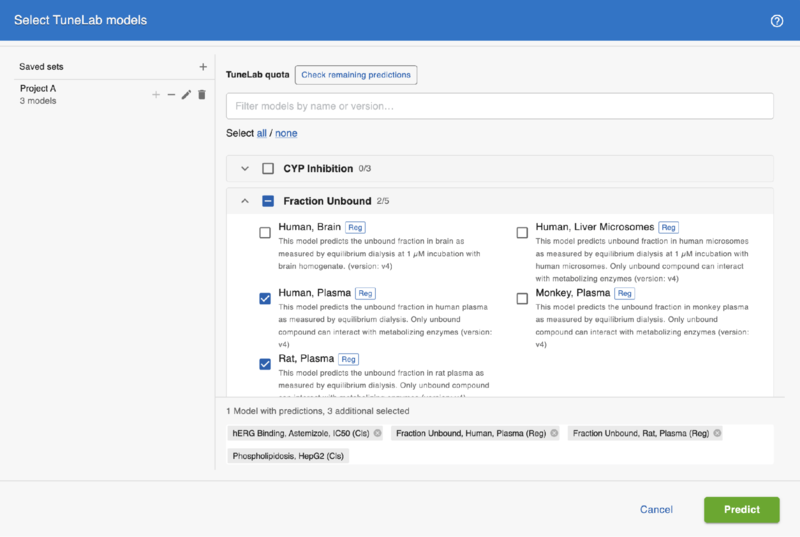Select all models link

coord(262,133)
